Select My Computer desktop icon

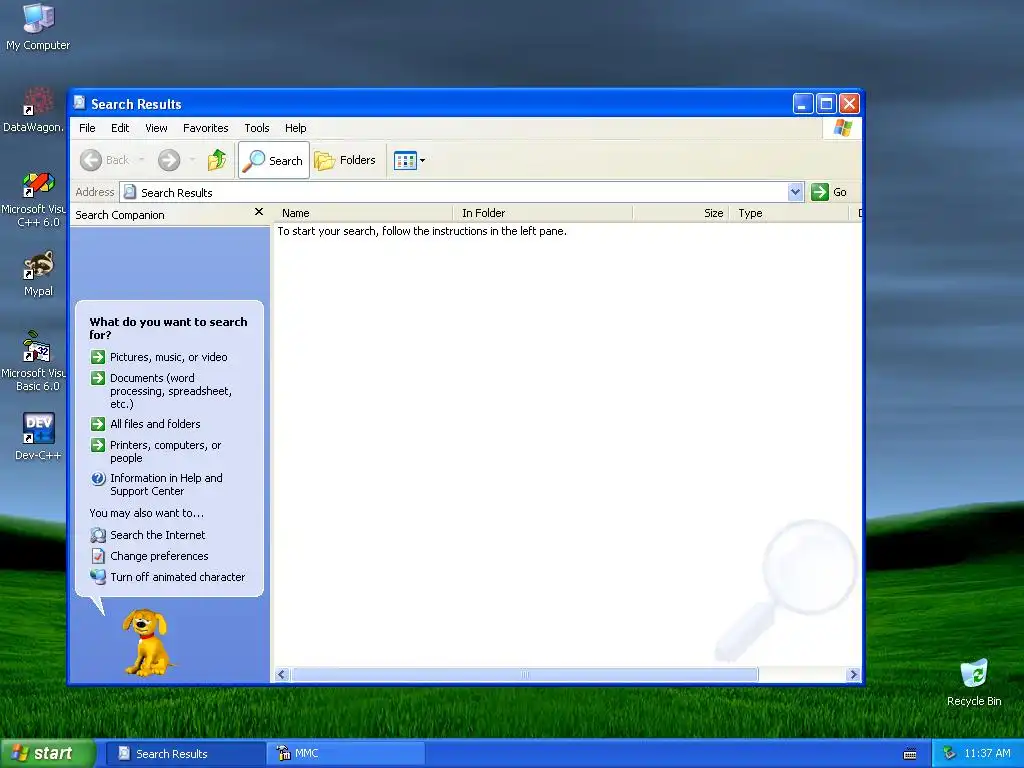coord(38,27)
